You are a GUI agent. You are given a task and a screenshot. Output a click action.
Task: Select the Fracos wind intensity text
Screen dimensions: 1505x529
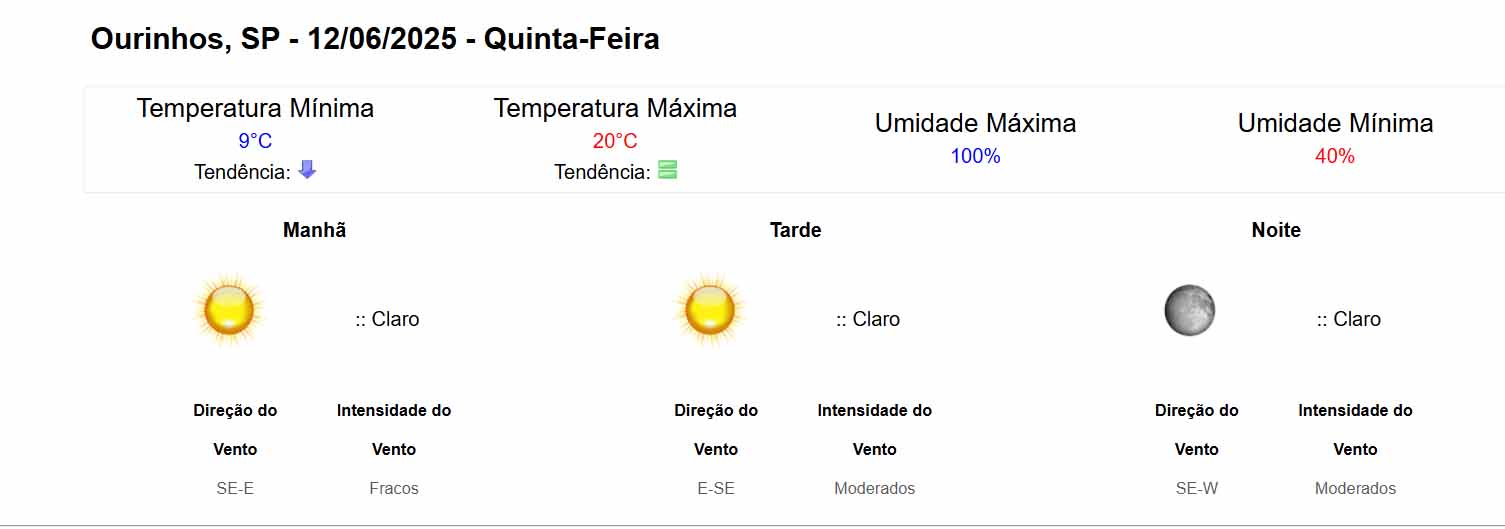[x=394, y=489]
